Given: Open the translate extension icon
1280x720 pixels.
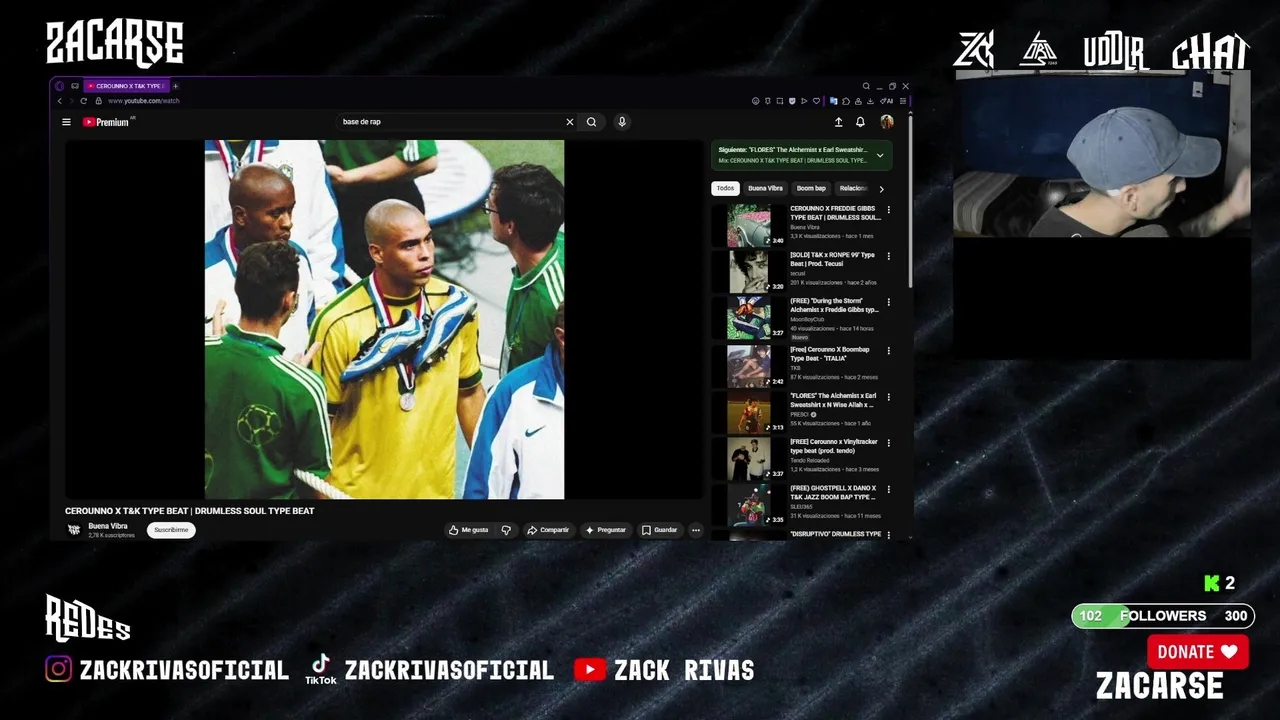Looking at the screenshot, I should tap(834, 101).
